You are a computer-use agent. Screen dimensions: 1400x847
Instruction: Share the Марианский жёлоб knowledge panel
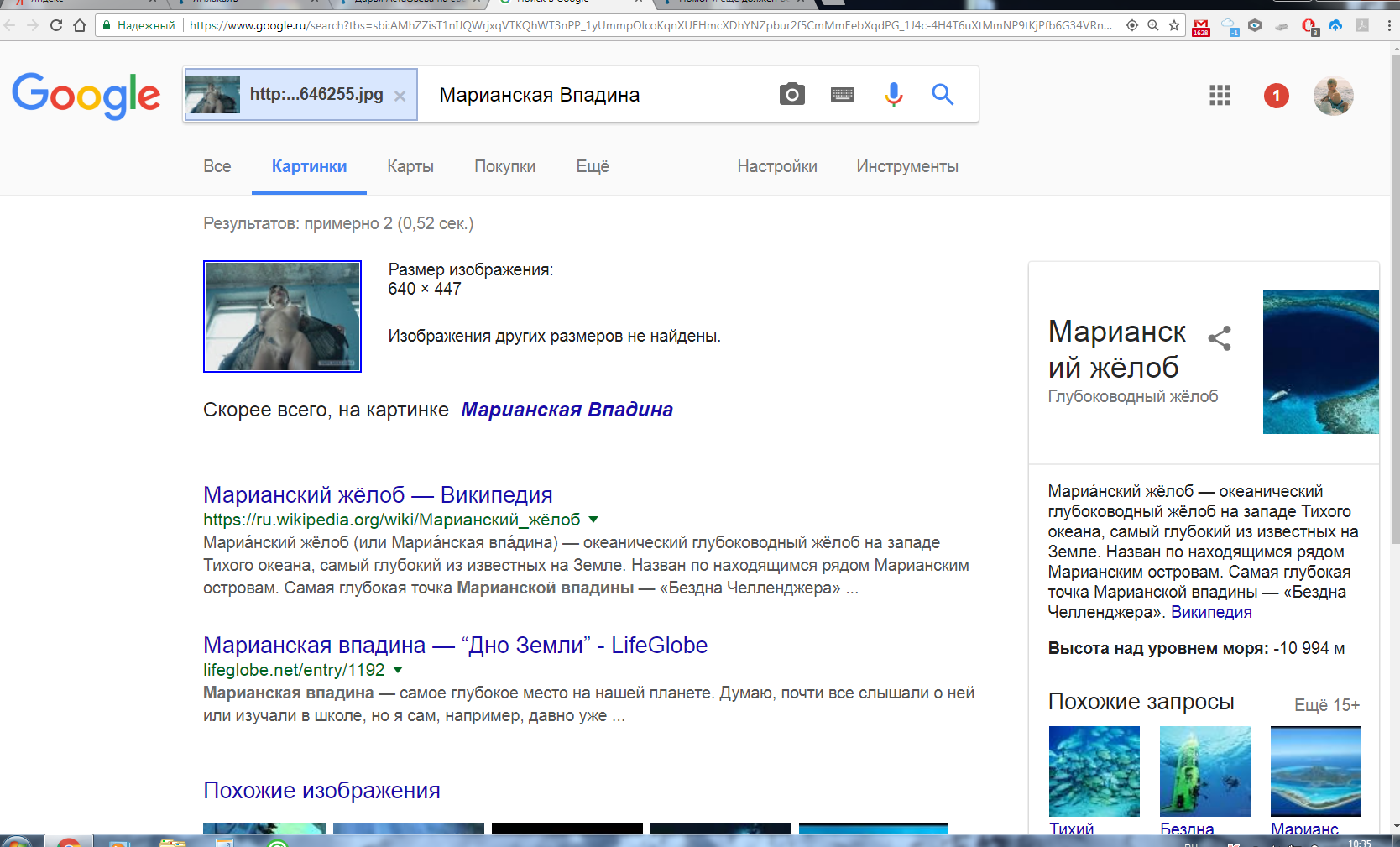1220,338
